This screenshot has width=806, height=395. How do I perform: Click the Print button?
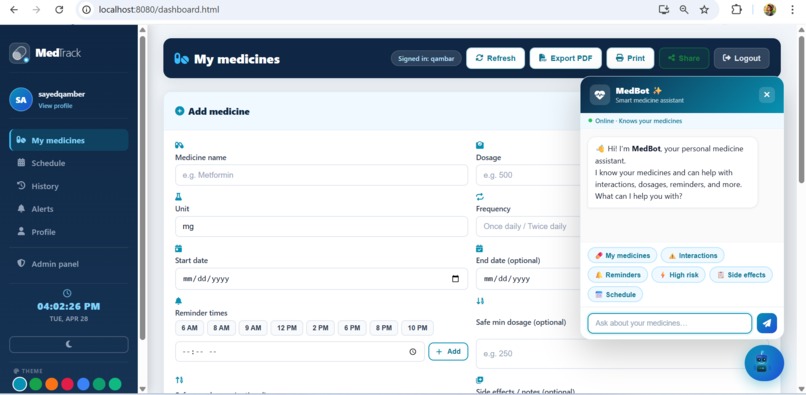point(630,58)
